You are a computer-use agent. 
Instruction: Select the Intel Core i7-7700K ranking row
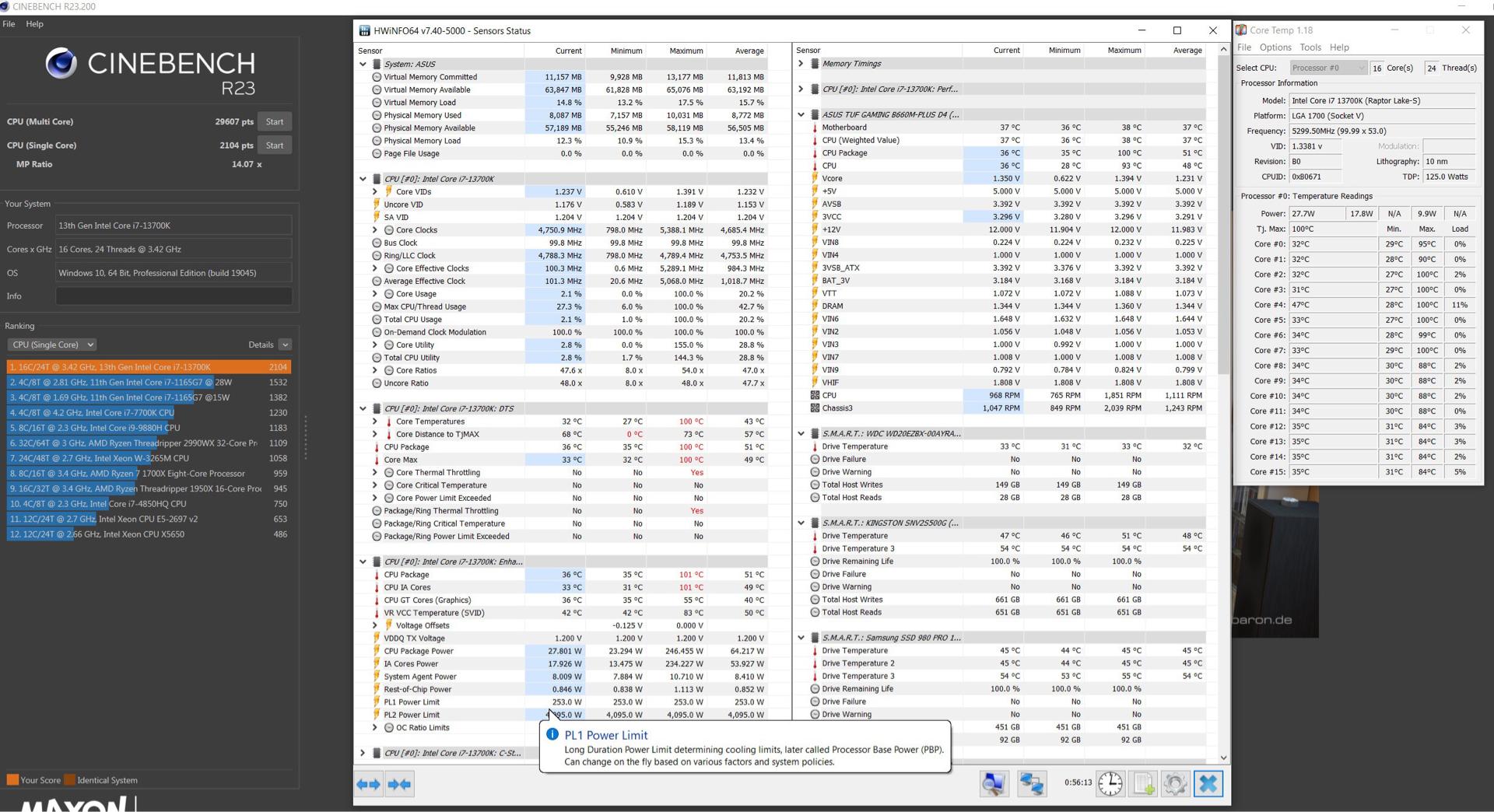click(x=149, y=413)
